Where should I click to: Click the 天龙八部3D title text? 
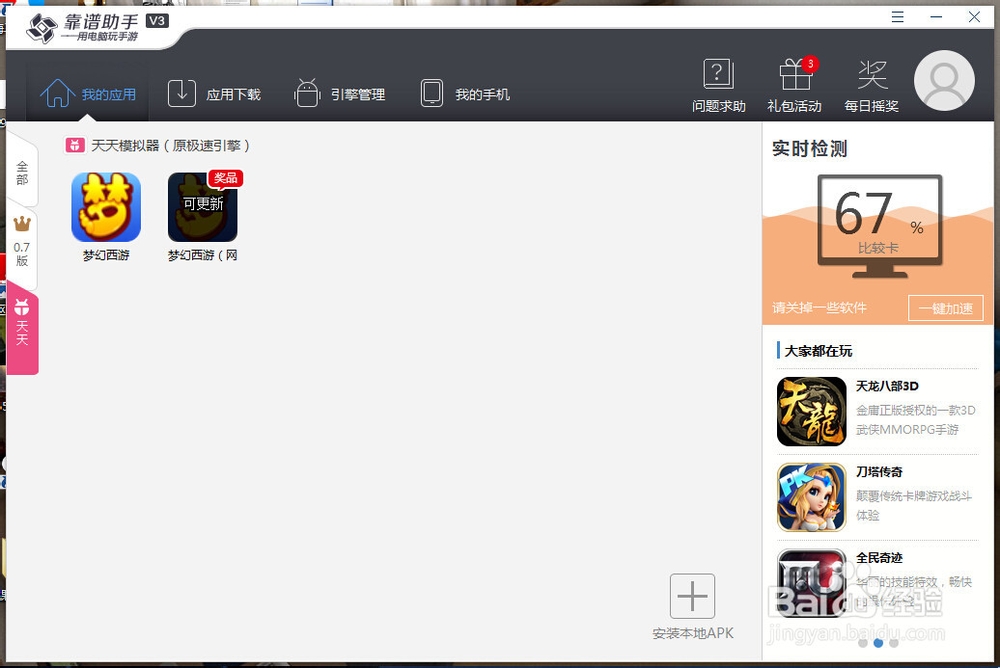887,386
